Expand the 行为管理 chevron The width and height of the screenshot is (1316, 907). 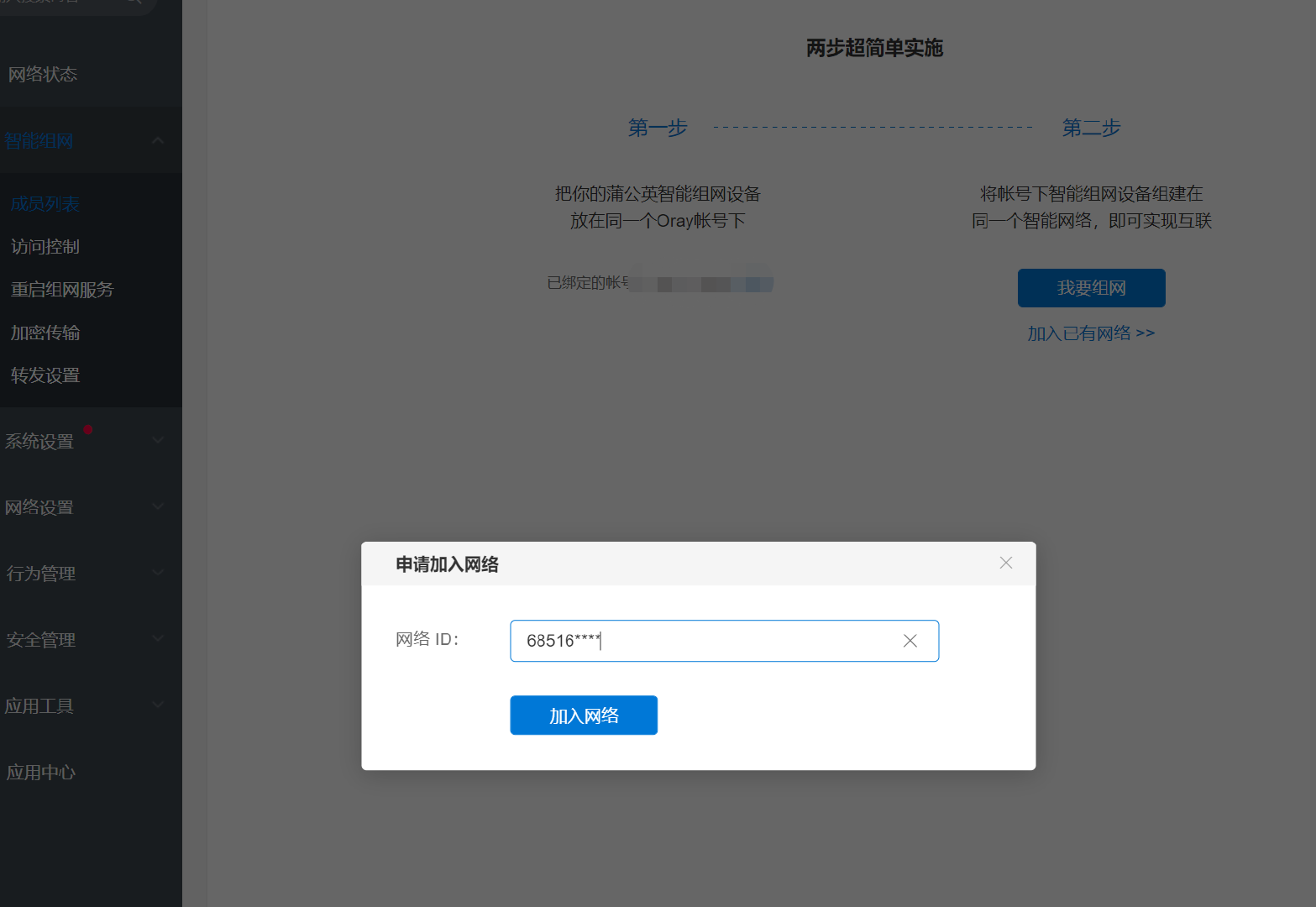157,573
